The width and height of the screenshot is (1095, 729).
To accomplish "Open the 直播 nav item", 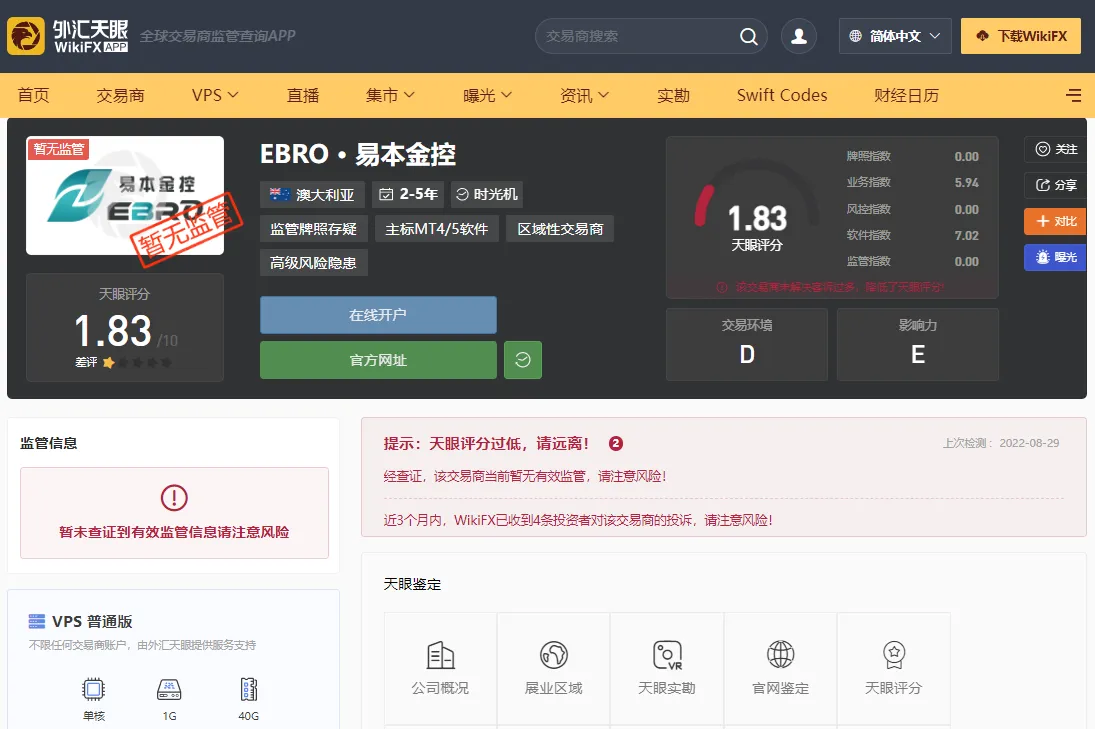I will pos(303,95).
